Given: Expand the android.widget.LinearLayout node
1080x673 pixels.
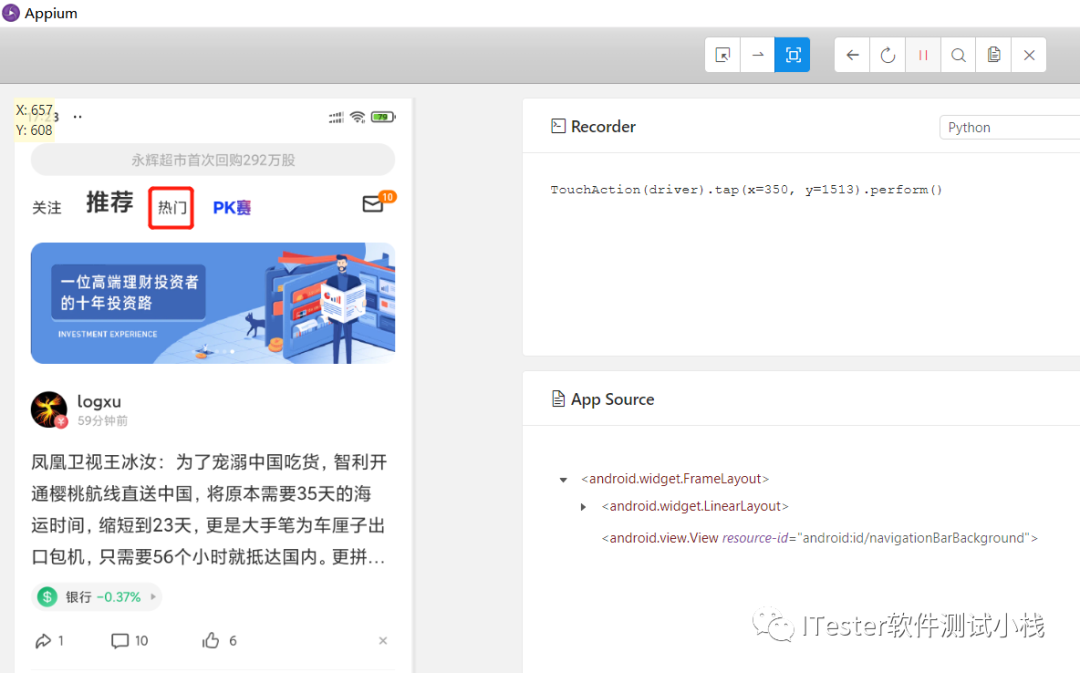Looking at the screenshot, I should [x=583, y=507].
